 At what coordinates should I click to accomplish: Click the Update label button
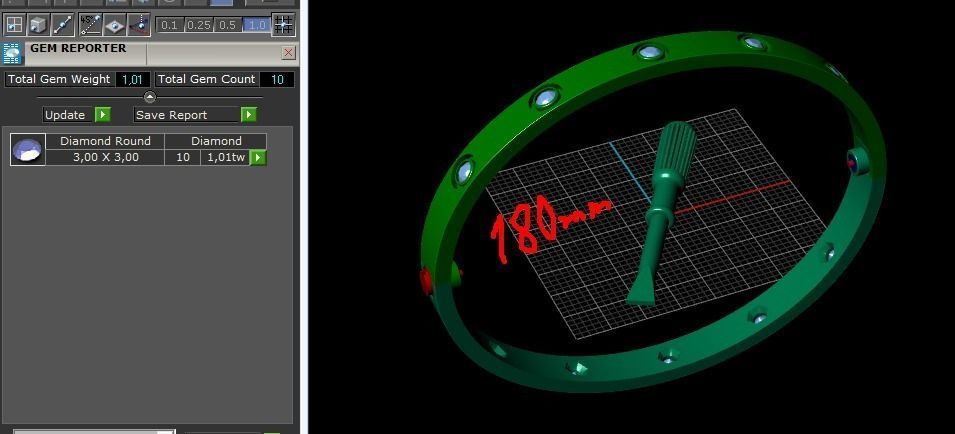(68, 114)
